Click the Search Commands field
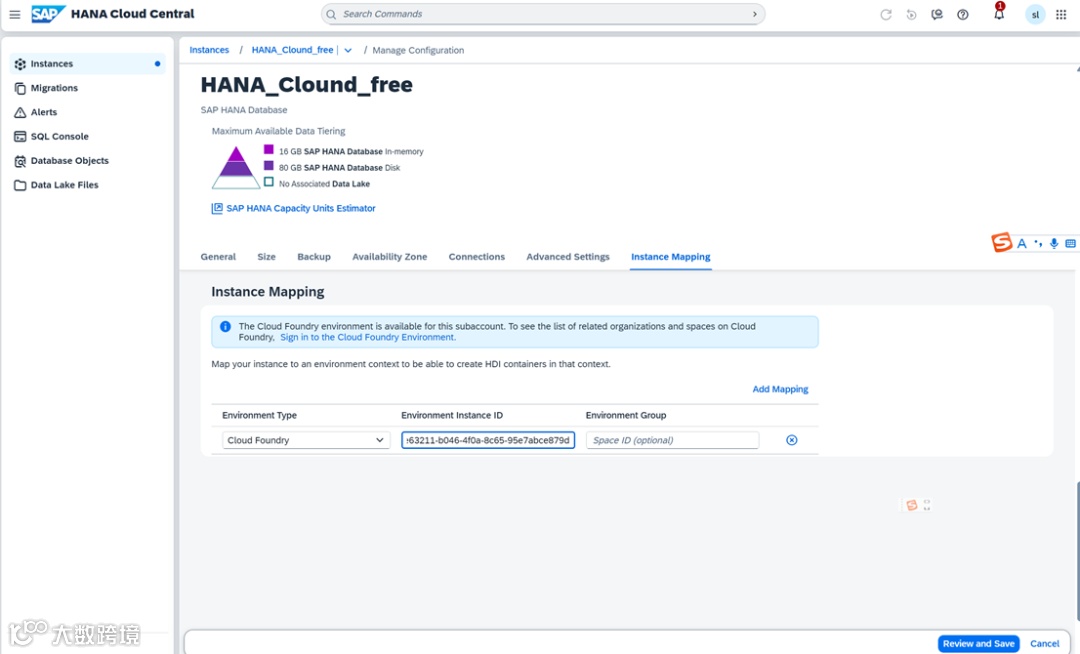The image size is (1080, 654). pos(543,14)
